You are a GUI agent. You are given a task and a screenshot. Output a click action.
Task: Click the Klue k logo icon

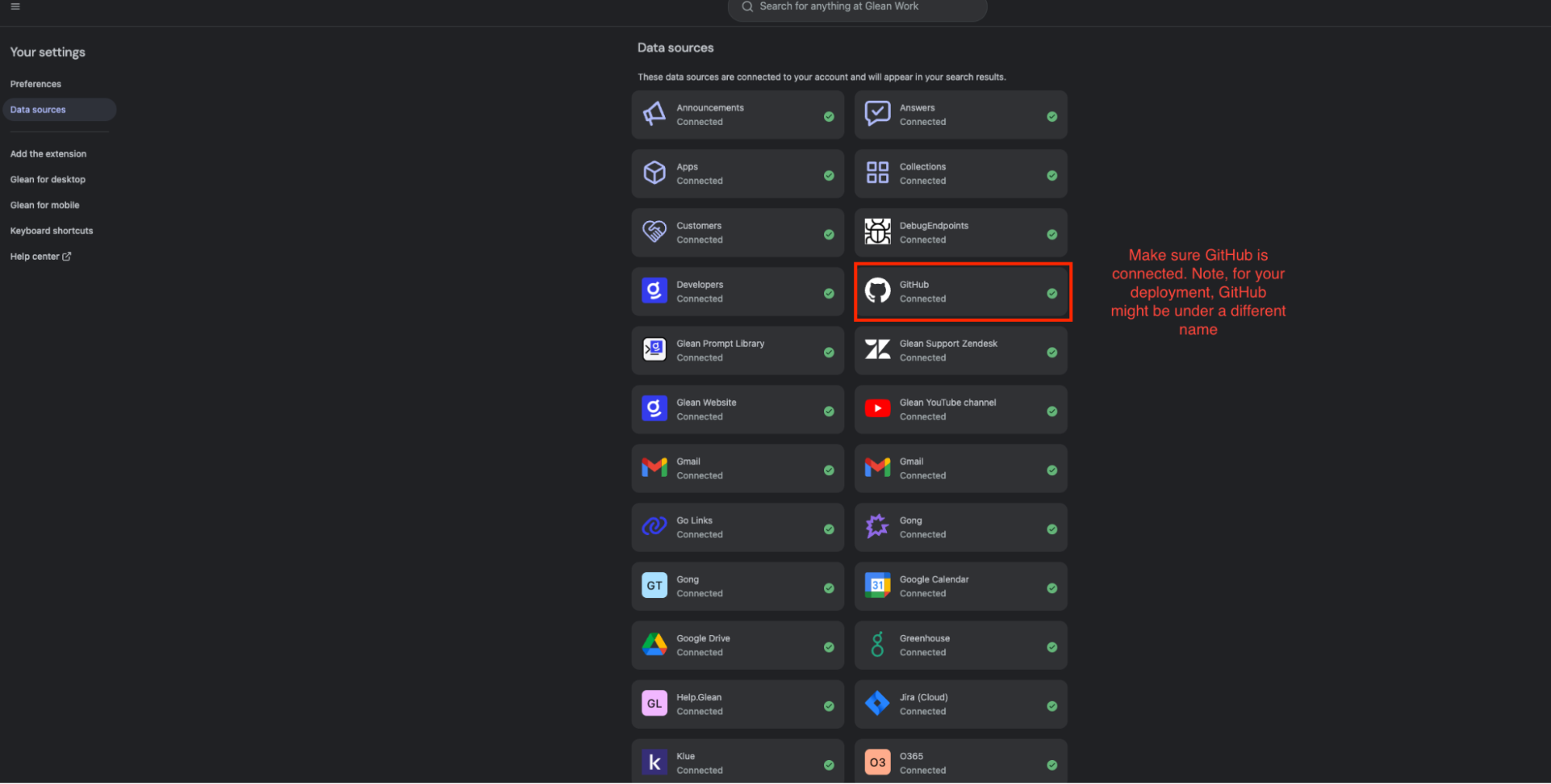[654, 762]
